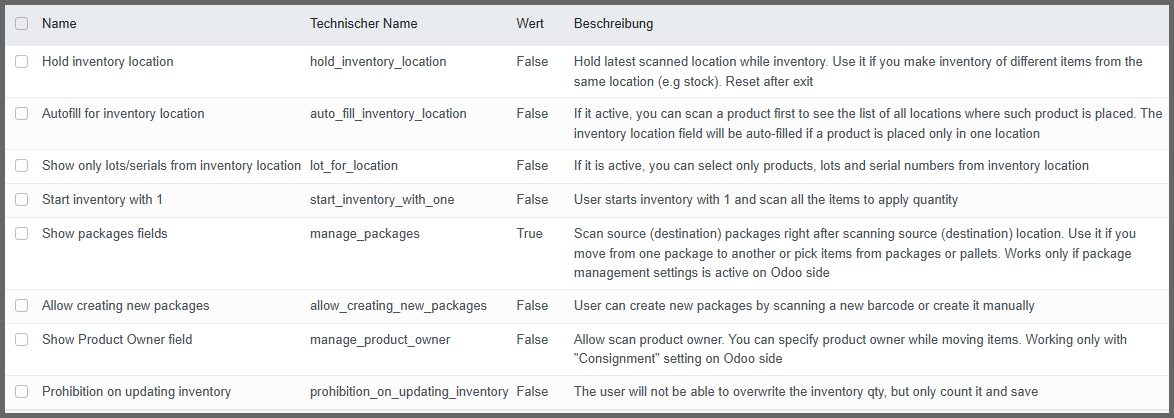Sort by the Name column header
The width and height of the screenshot is (1174, 418).
pyautogui.click(x=59, y=23)
